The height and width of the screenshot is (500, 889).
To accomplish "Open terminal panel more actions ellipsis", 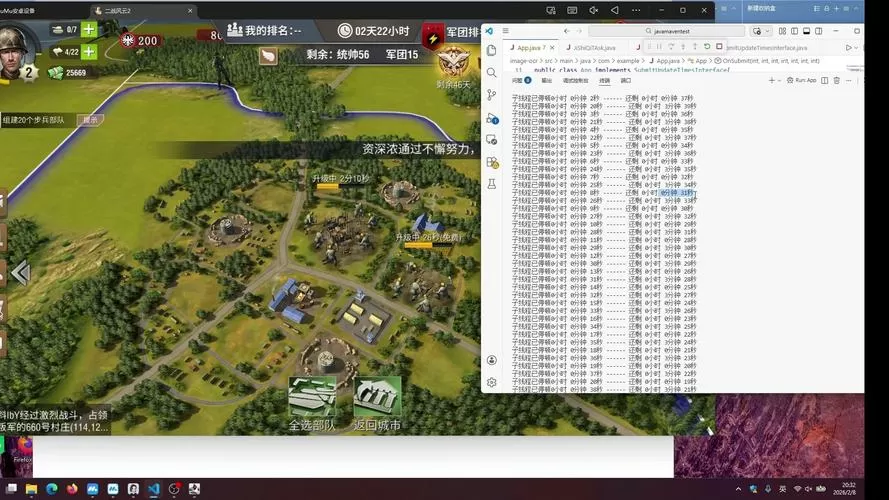I will click(x=849, y=80).
